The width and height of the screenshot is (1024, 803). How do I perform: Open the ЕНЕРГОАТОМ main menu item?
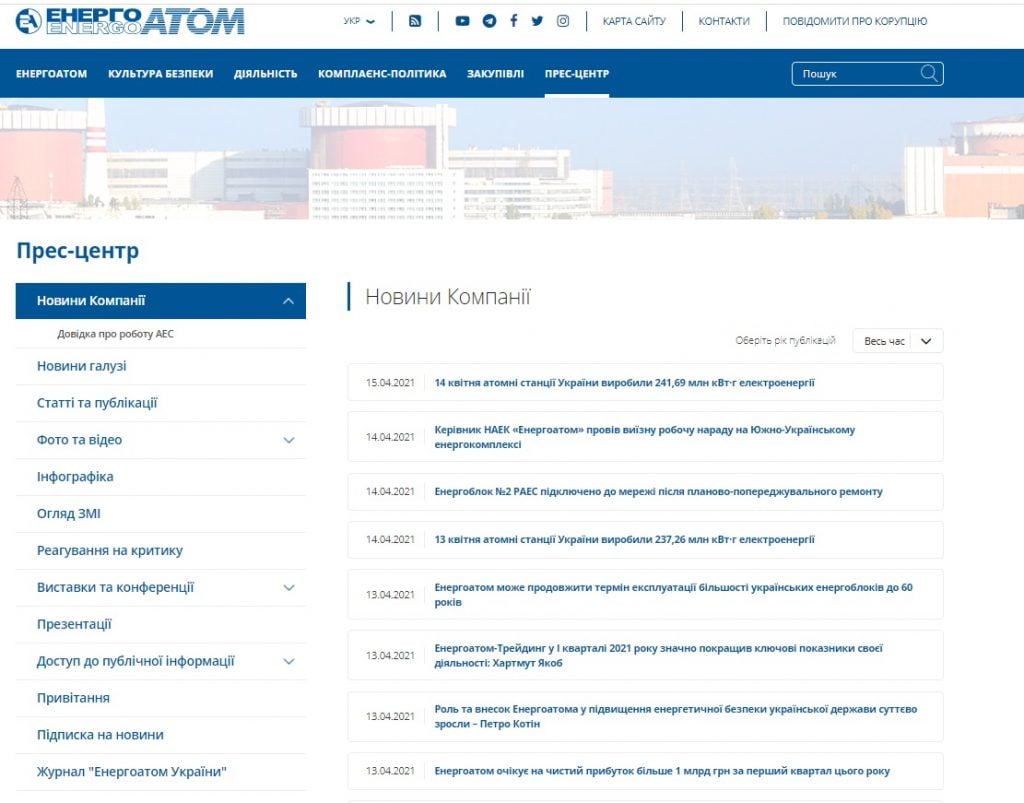(x=52, y=74)
